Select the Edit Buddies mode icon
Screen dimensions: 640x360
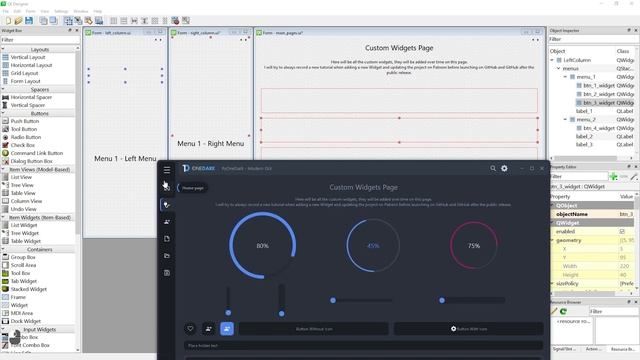pyautogui.click(x=89, y=20)
